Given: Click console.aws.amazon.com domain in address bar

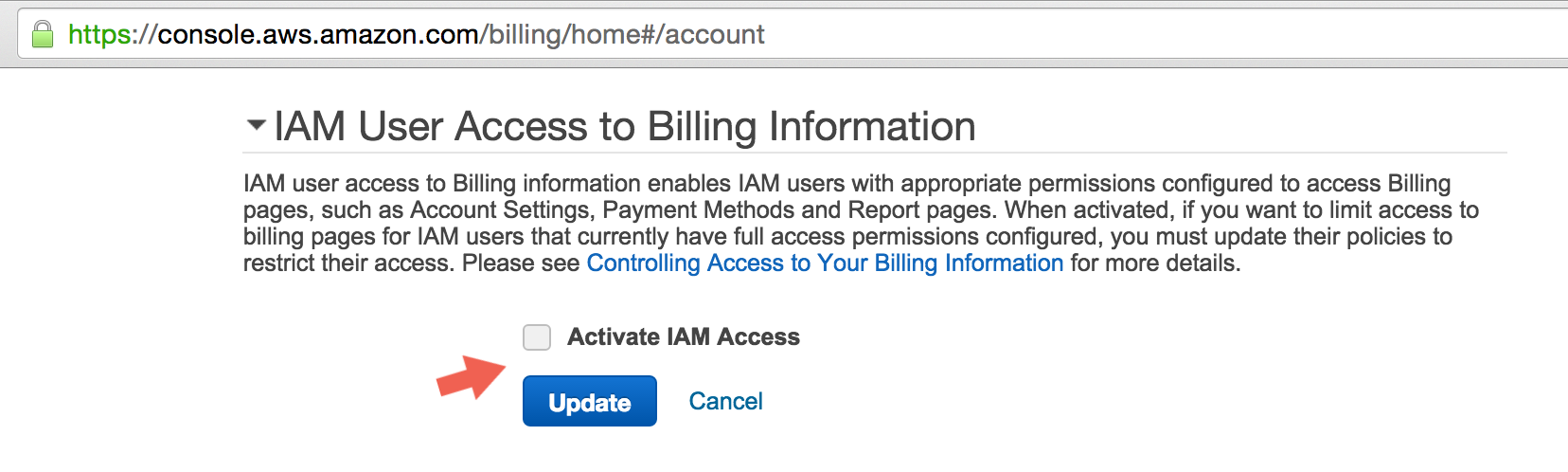Looking at the screenshot, I should click(318, 35).
